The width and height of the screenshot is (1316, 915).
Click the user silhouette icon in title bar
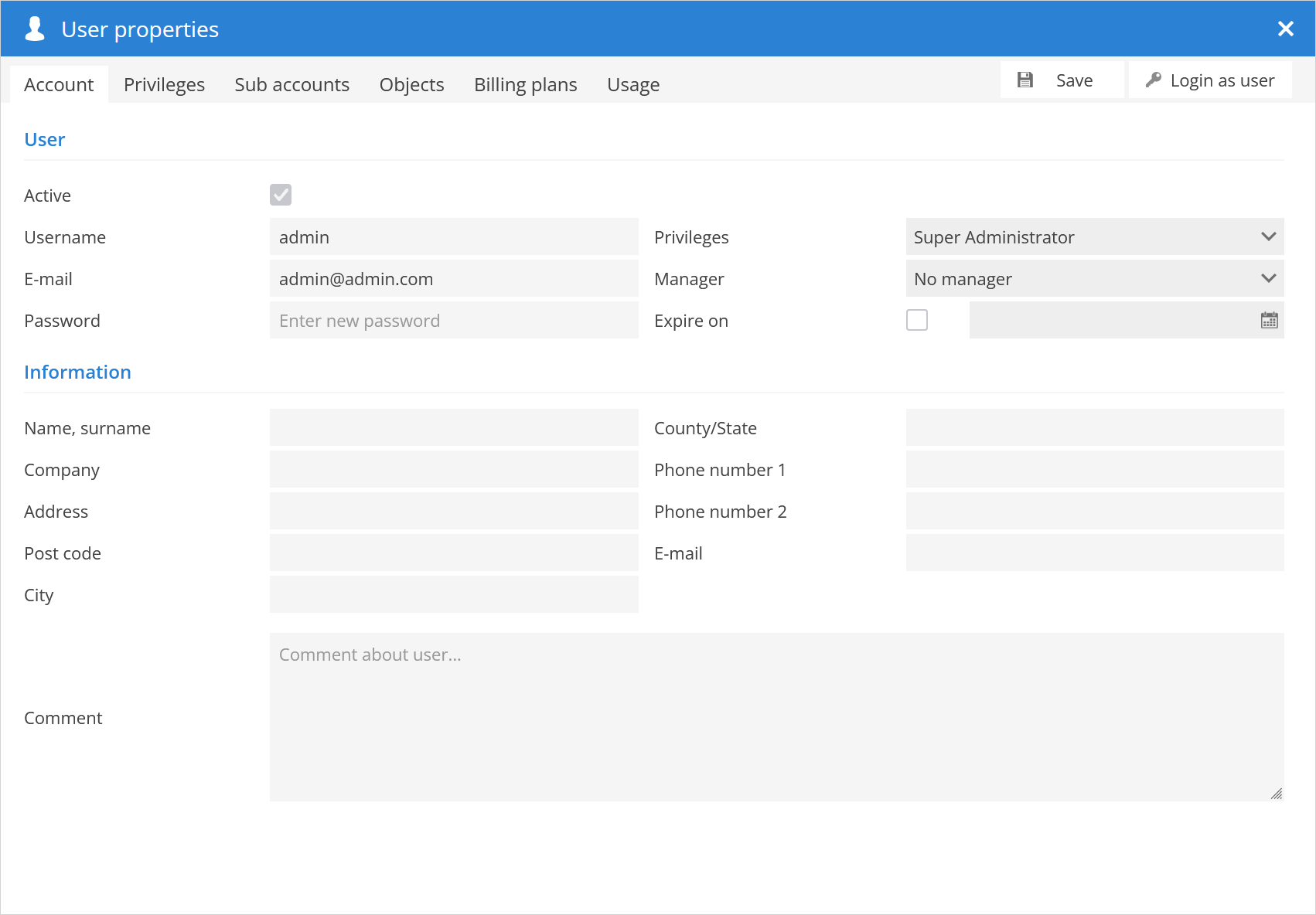pyautogui.click(x=35, y=29)
